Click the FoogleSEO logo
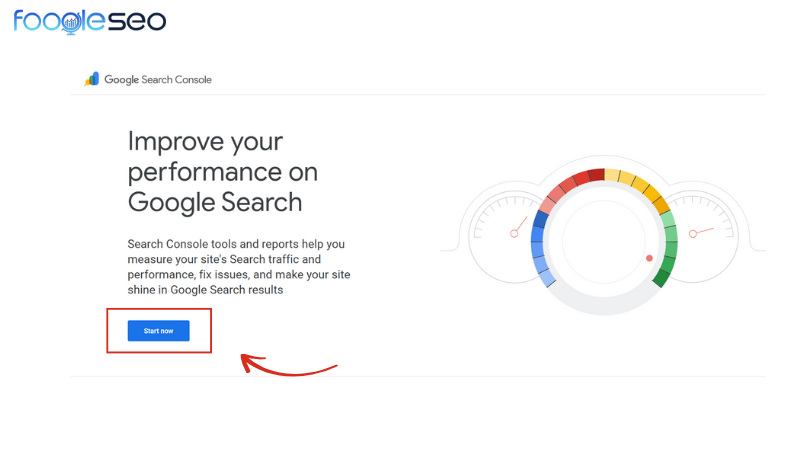The height and width of the screenshot is (450, 800). [x=90, y=20]
